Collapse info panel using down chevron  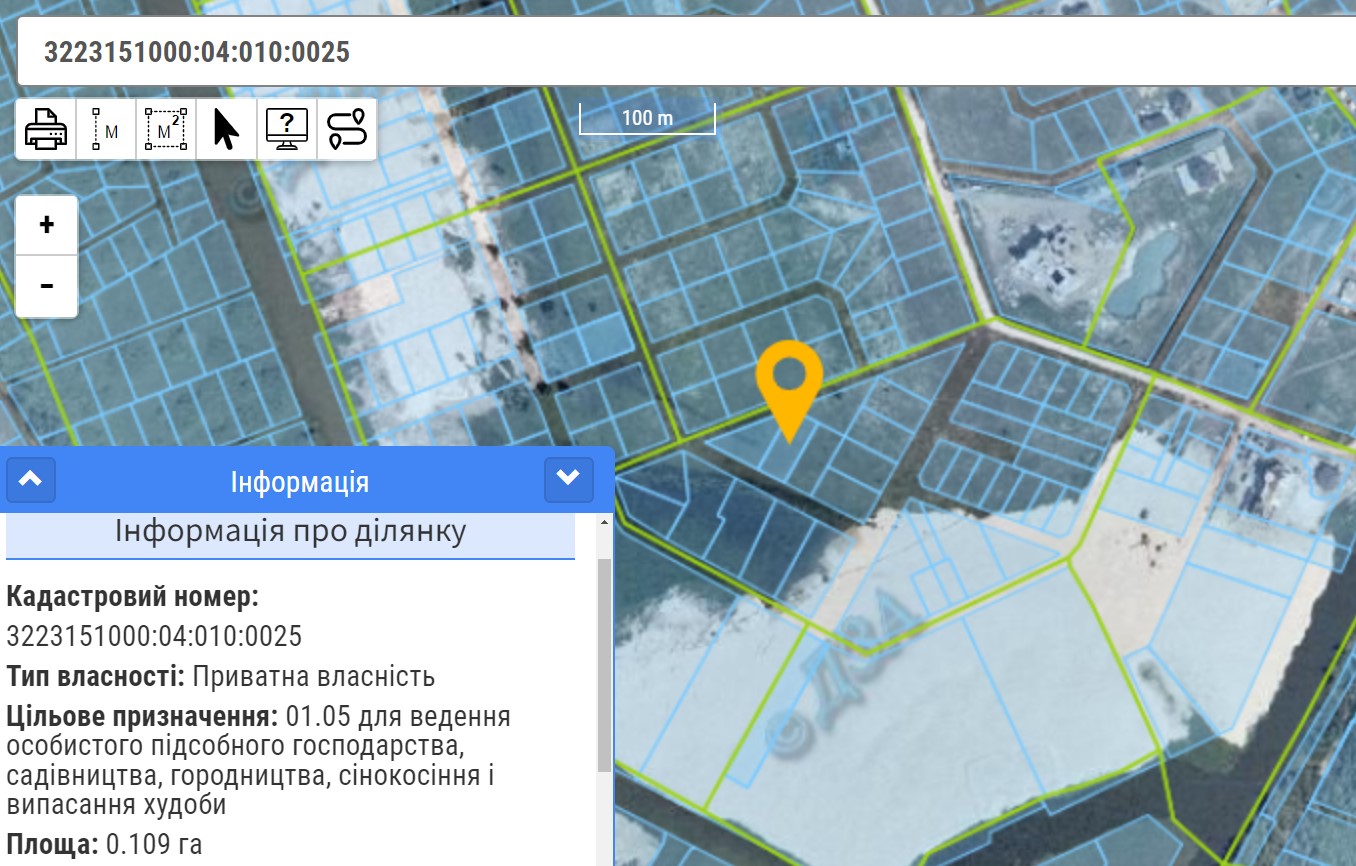point(568,480)
